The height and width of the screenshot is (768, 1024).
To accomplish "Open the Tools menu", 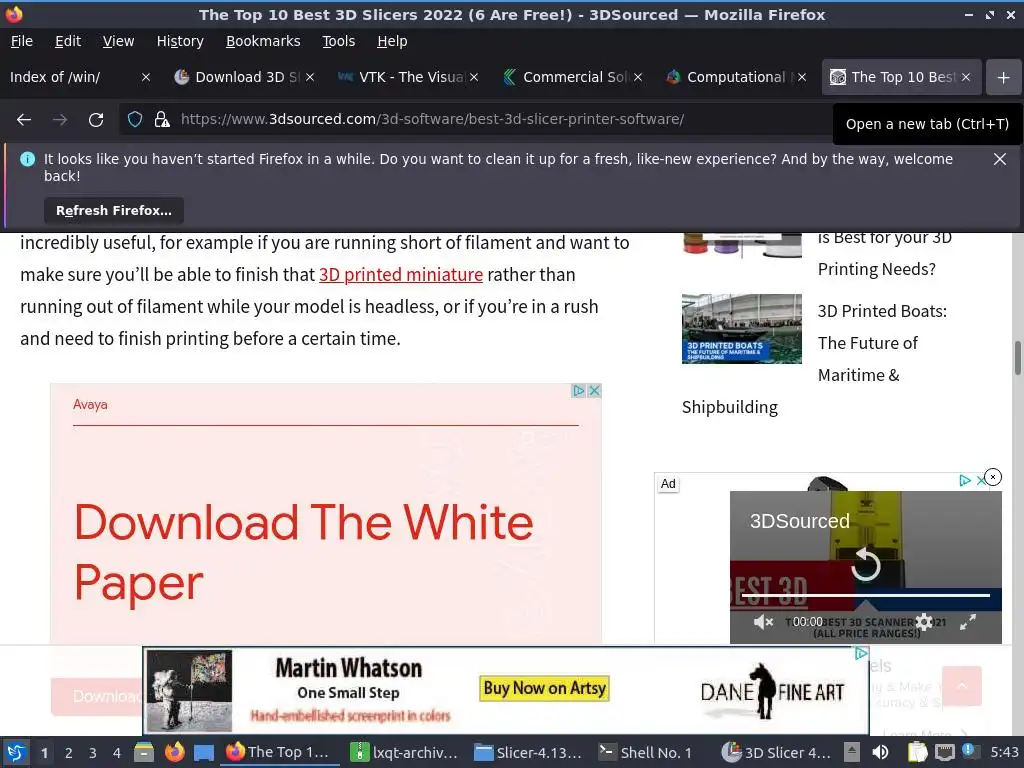I will [x=338, y=41].
